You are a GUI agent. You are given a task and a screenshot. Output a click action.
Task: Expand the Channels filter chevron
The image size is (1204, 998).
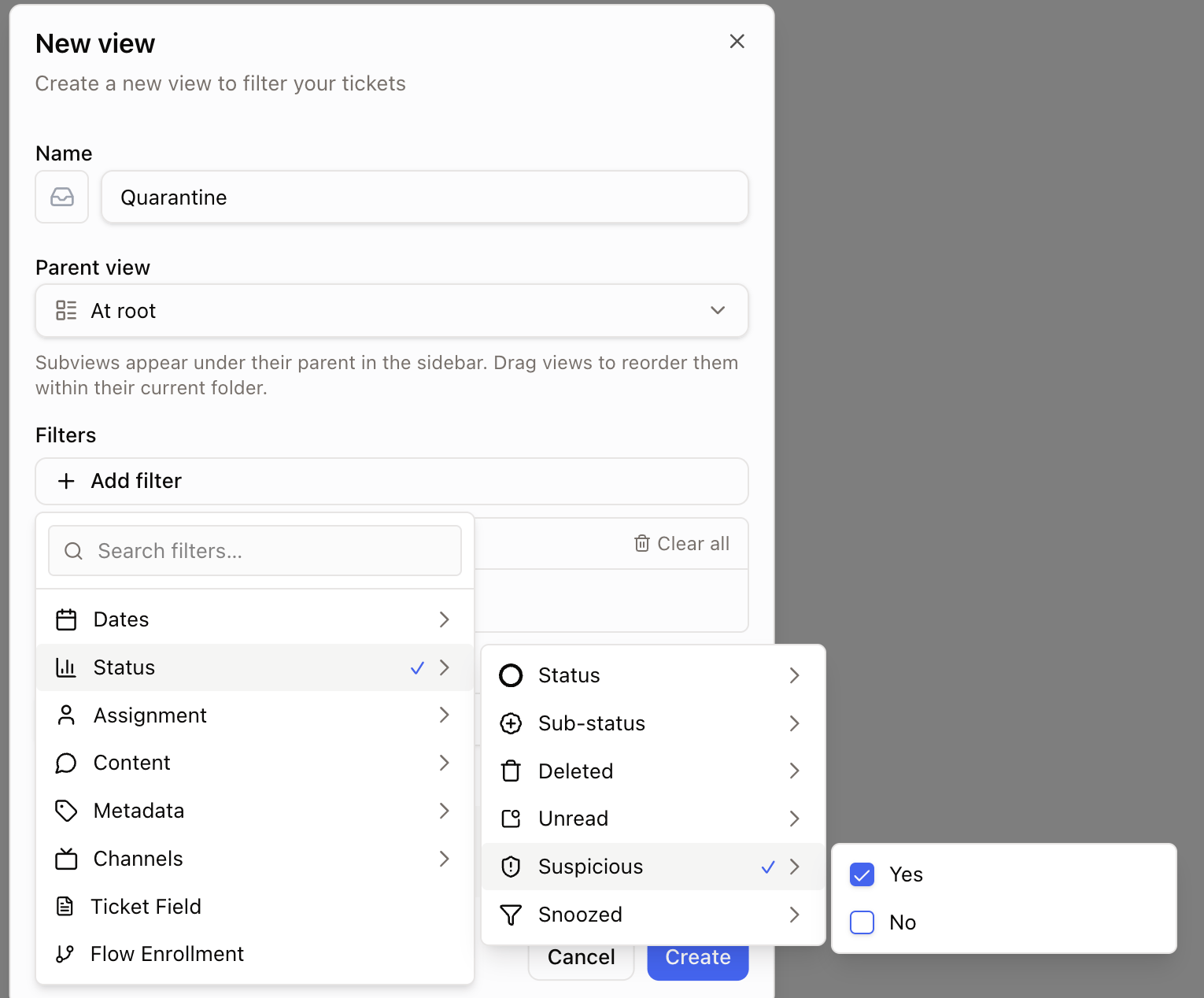[444, 859]
